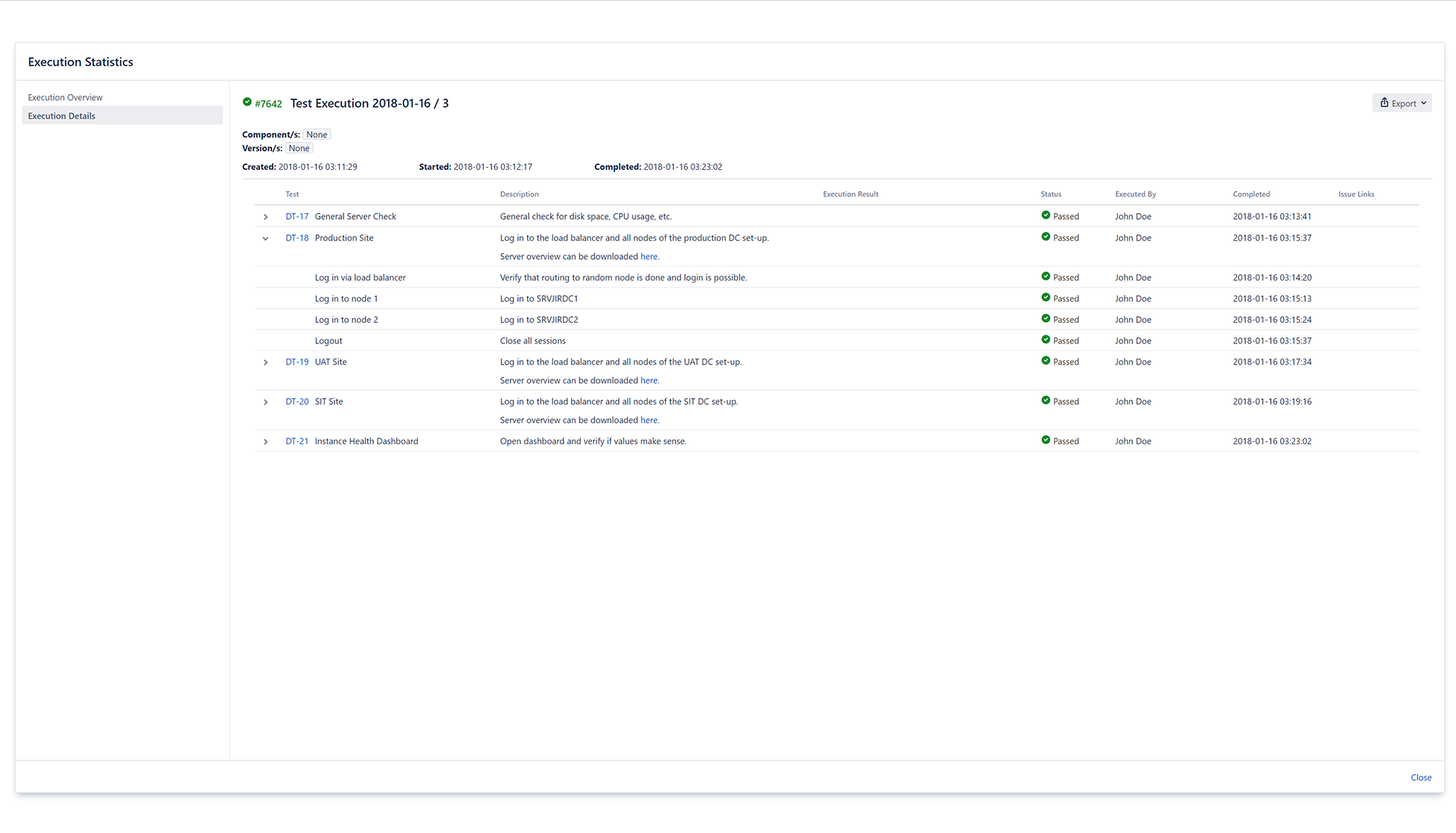Click the Passed icon for Log in via load balancer
1456x833 pixels.
pyautogui.click(x=1046, y=277)
